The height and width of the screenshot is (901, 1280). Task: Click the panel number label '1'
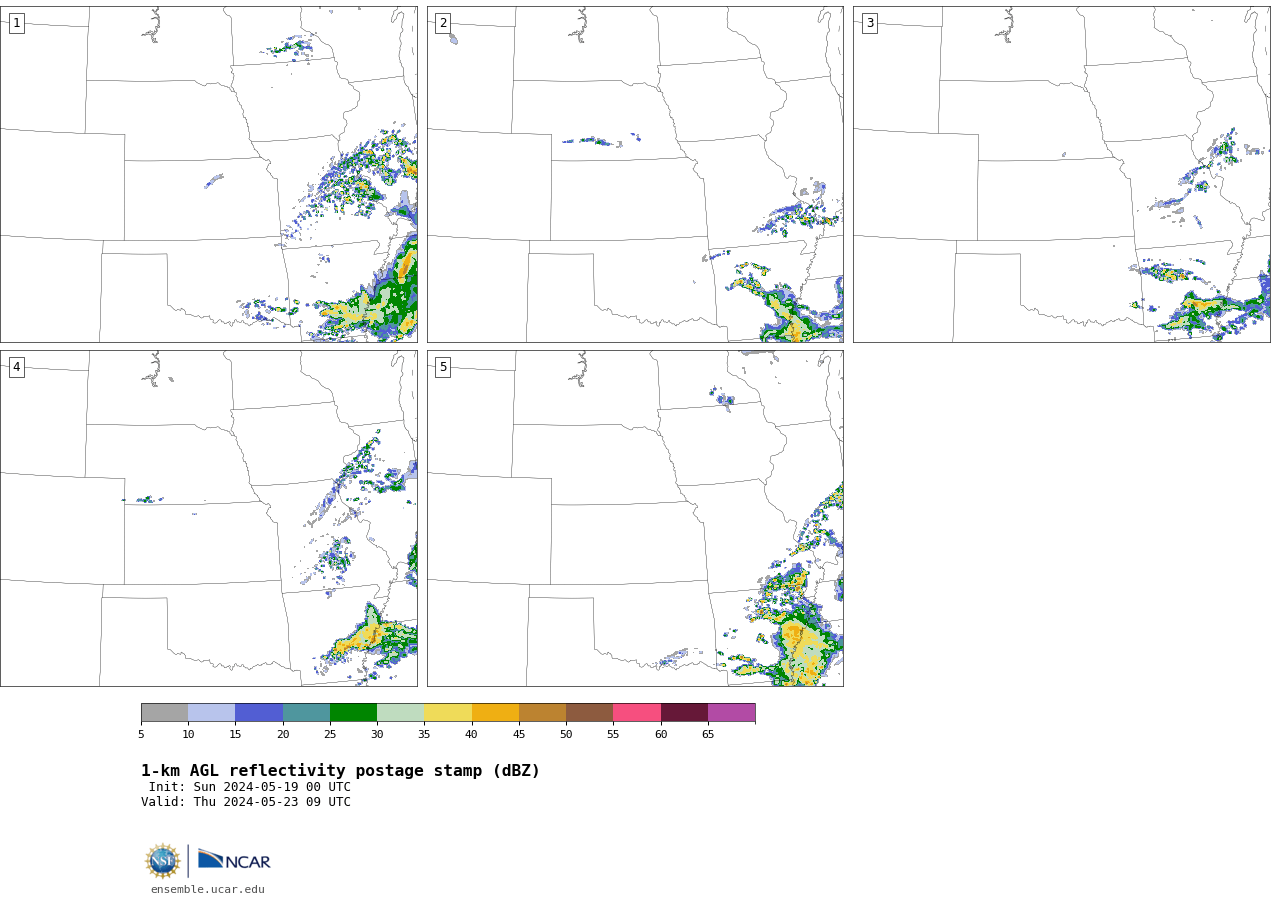click(x=16, y=23)
